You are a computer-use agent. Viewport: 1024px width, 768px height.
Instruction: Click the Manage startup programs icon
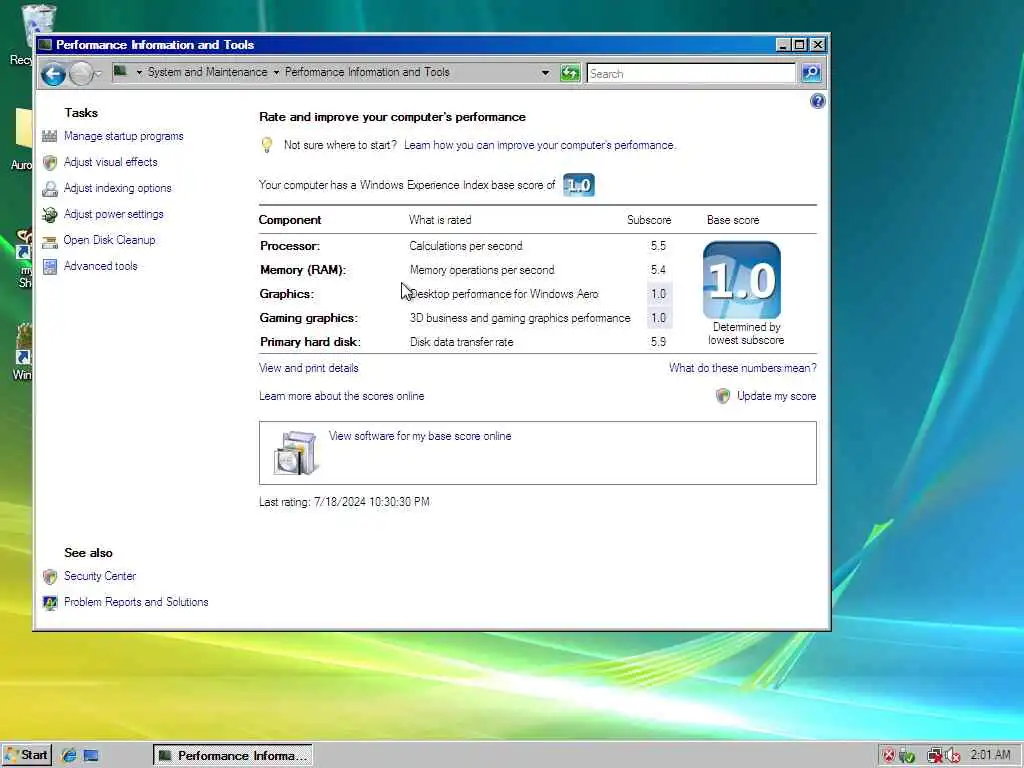tap(50, 136)
